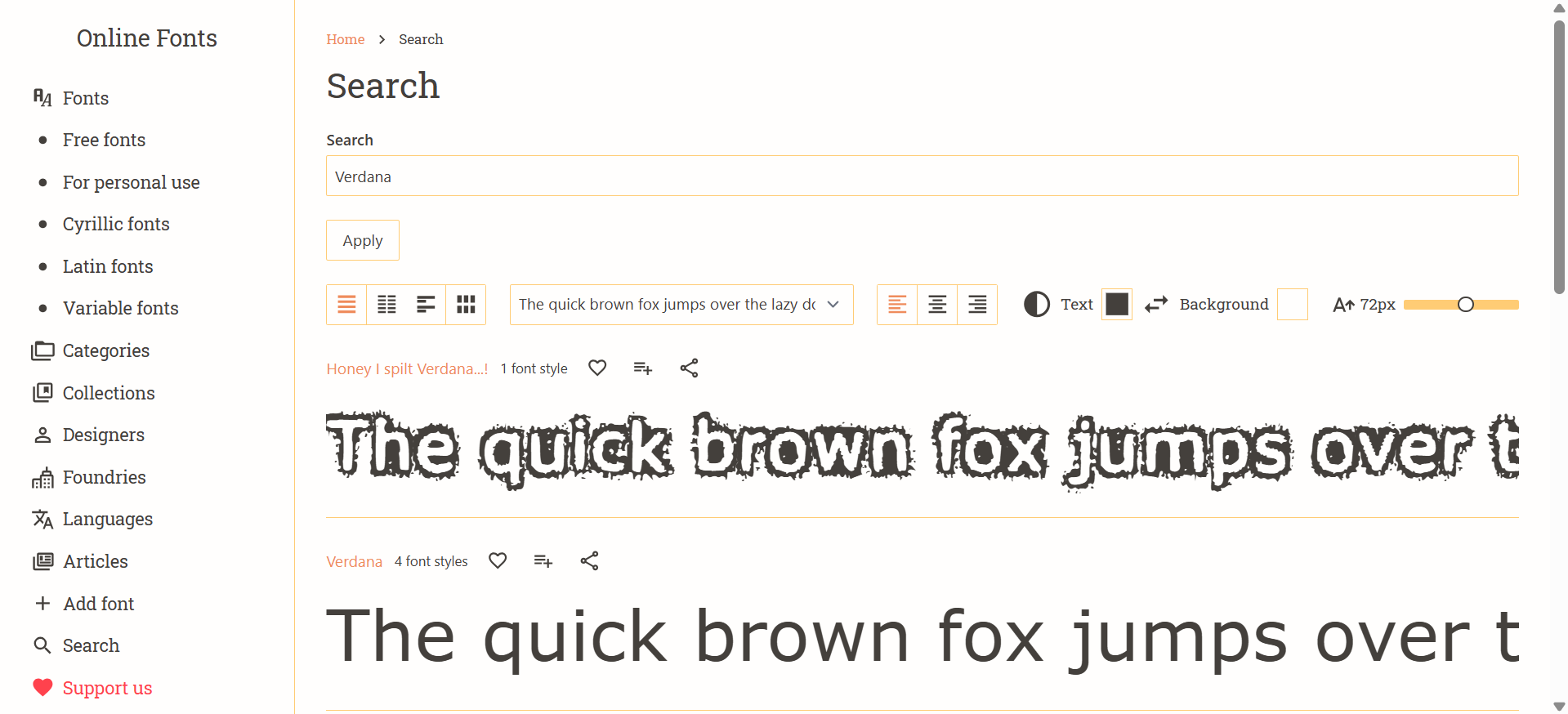
Task: Open Articles page in sidebar
Action: (x=95, y=561)
